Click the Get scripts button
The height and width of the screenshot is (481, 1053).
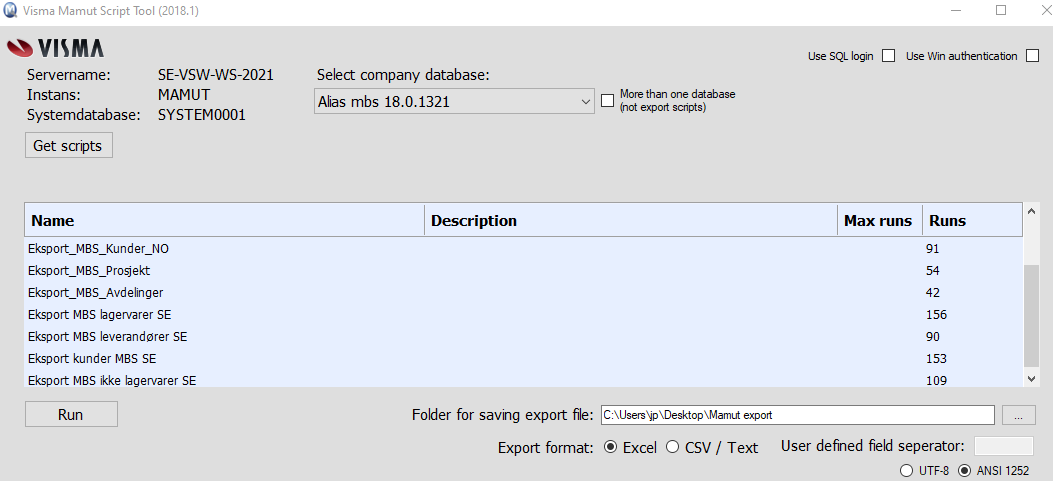[x=68, y=146]
